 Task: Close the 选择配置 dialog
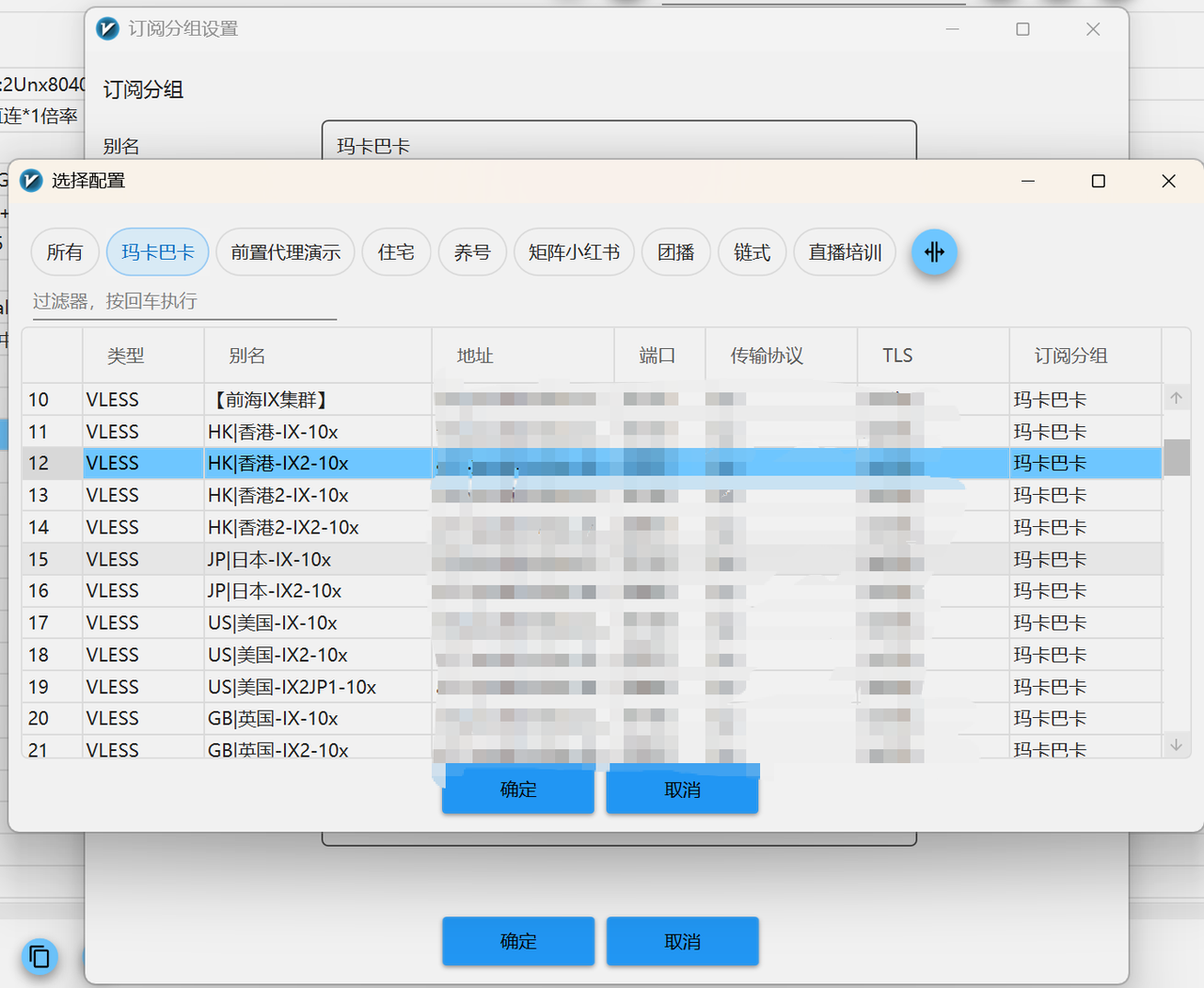click(x=1168, y=181)
